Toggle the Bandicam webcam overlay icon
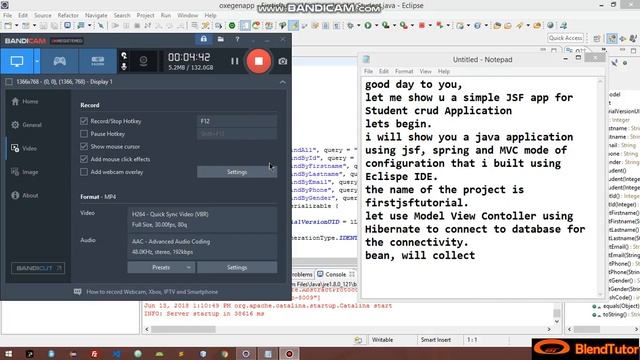 click(143, 61)
